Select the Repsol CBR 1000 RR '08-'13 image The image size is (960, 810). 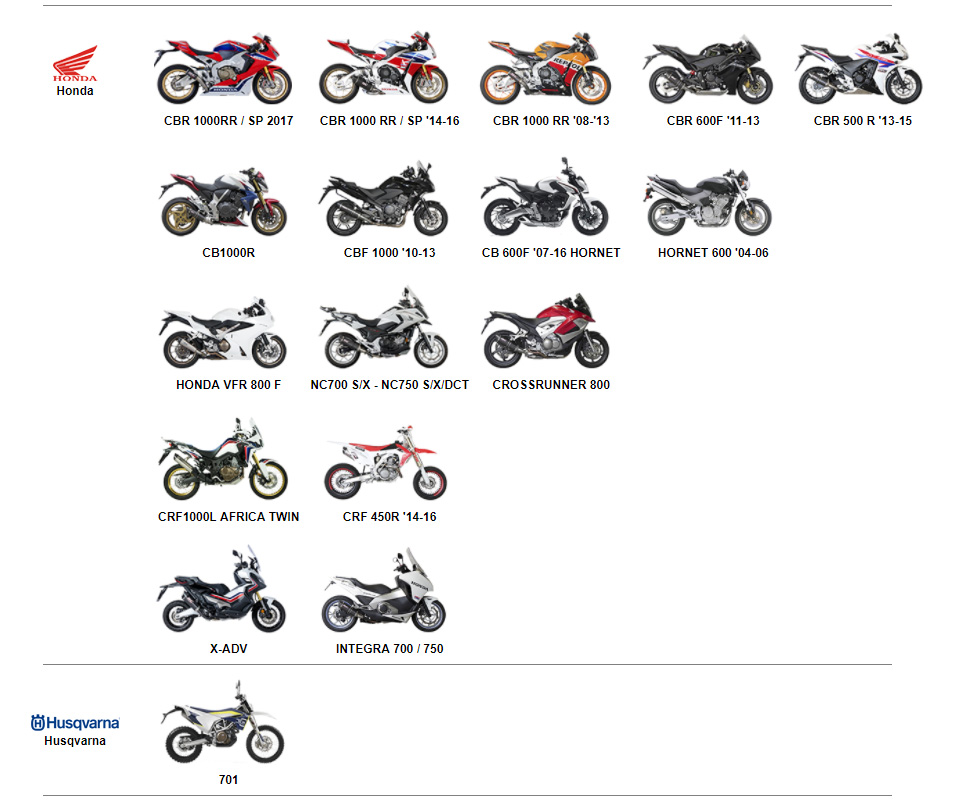546,68
